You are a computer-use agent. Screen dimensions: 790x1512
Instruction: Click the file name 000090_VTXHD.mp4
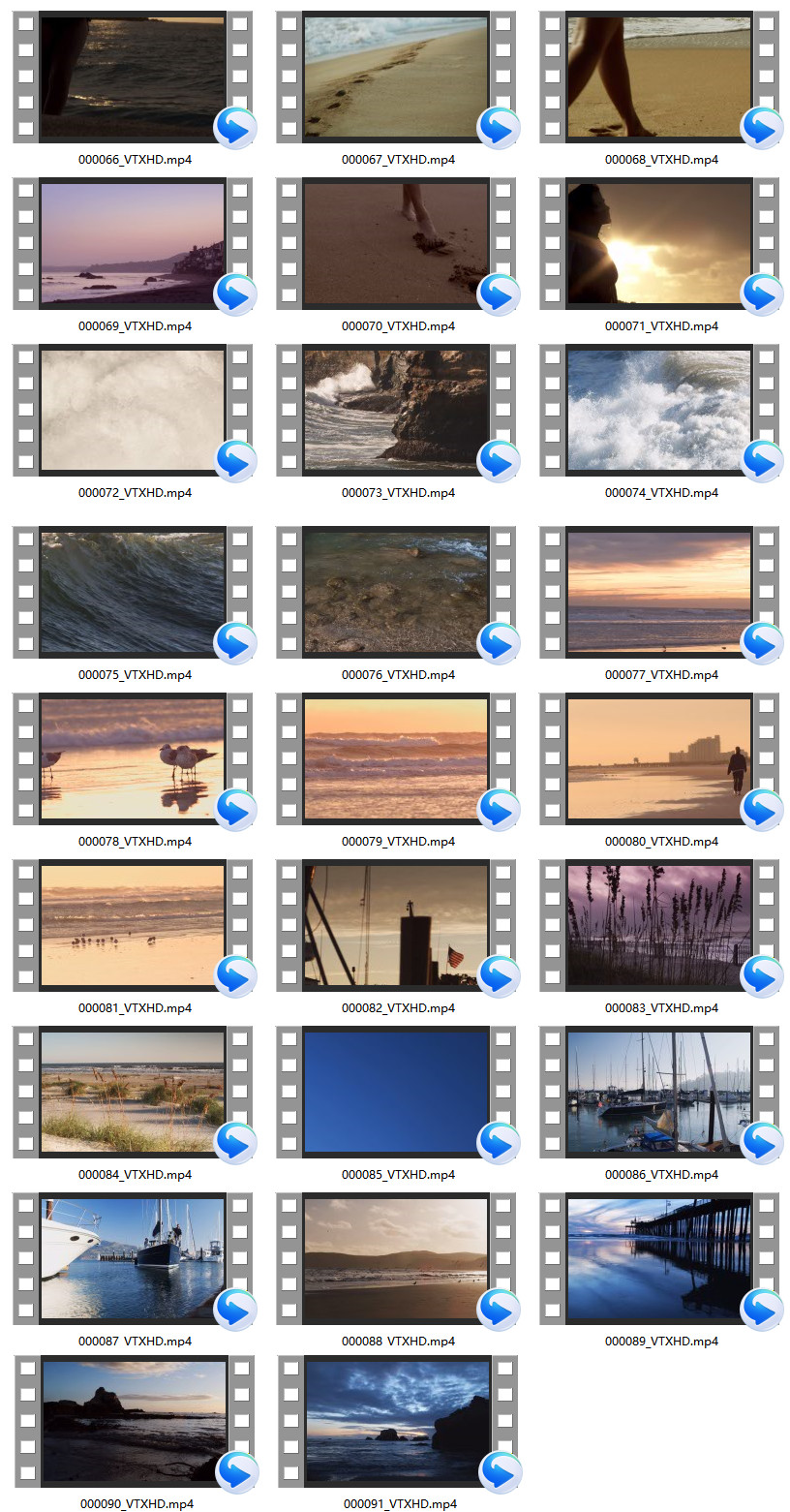point(137,1504)
